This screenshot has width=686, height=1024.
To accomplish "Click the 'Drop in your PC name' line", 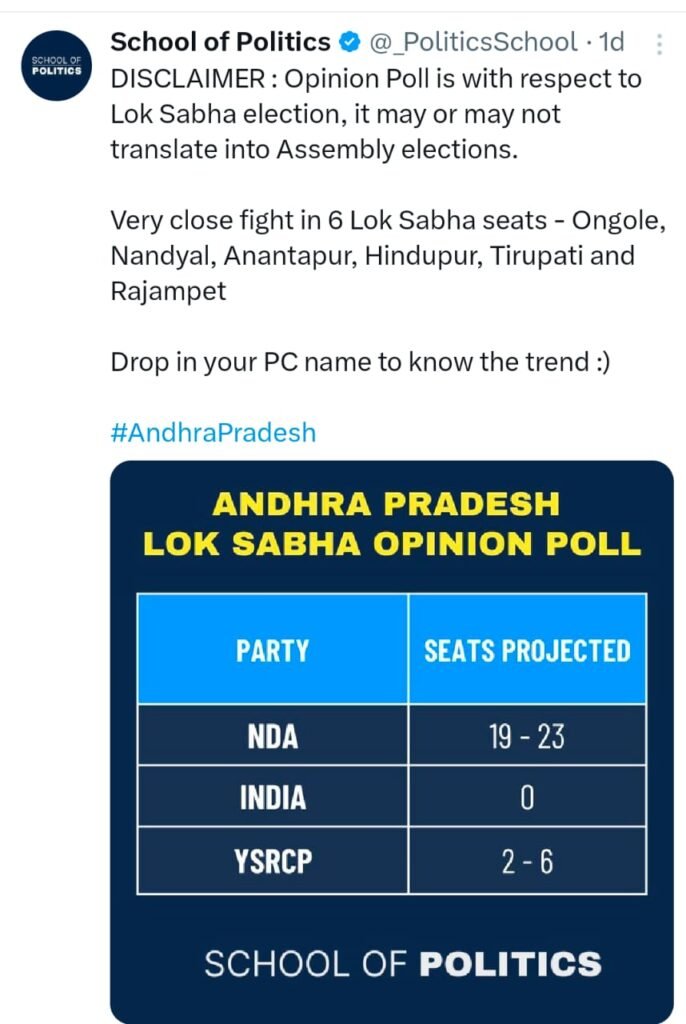I will [x=359, y=361].
